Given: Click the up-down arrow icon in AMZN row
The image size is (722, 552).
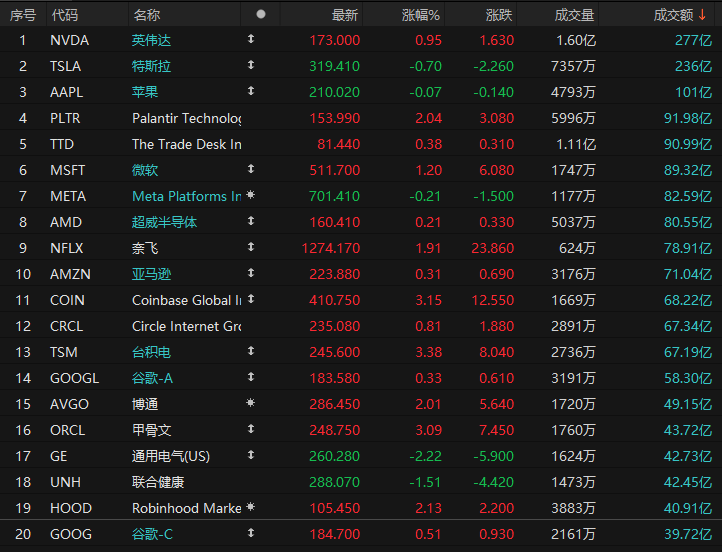Looking at the screenshot, I should coord(251,273).
